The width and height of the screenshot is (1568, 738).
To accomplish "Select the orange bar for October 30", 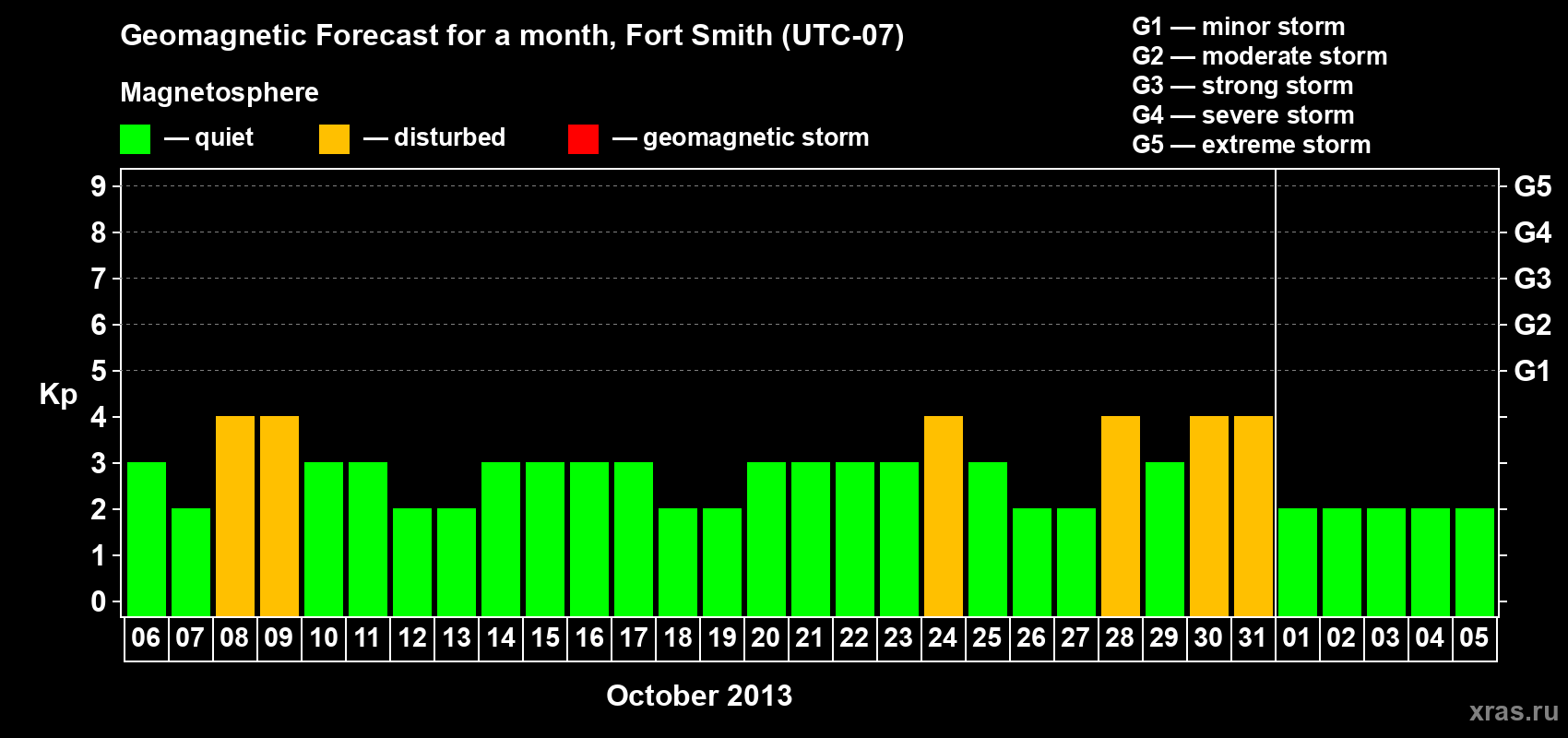I will click(x=1209, y=516).
